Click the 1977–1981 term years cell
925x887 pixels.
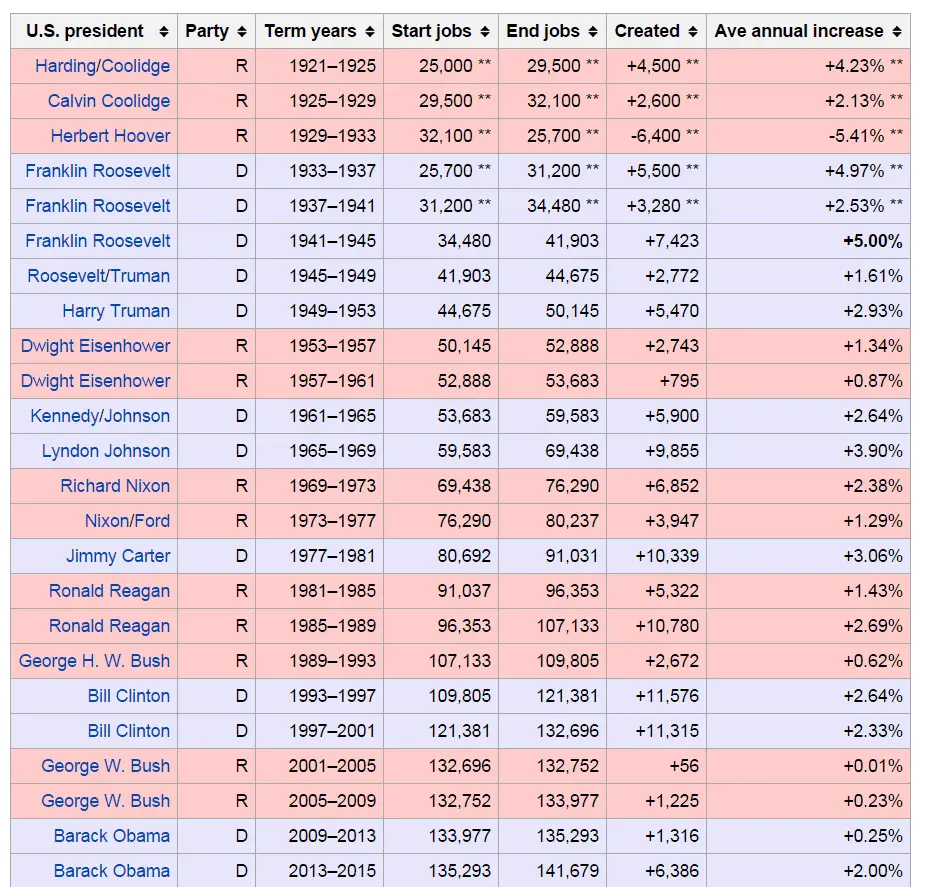[332, 556]
